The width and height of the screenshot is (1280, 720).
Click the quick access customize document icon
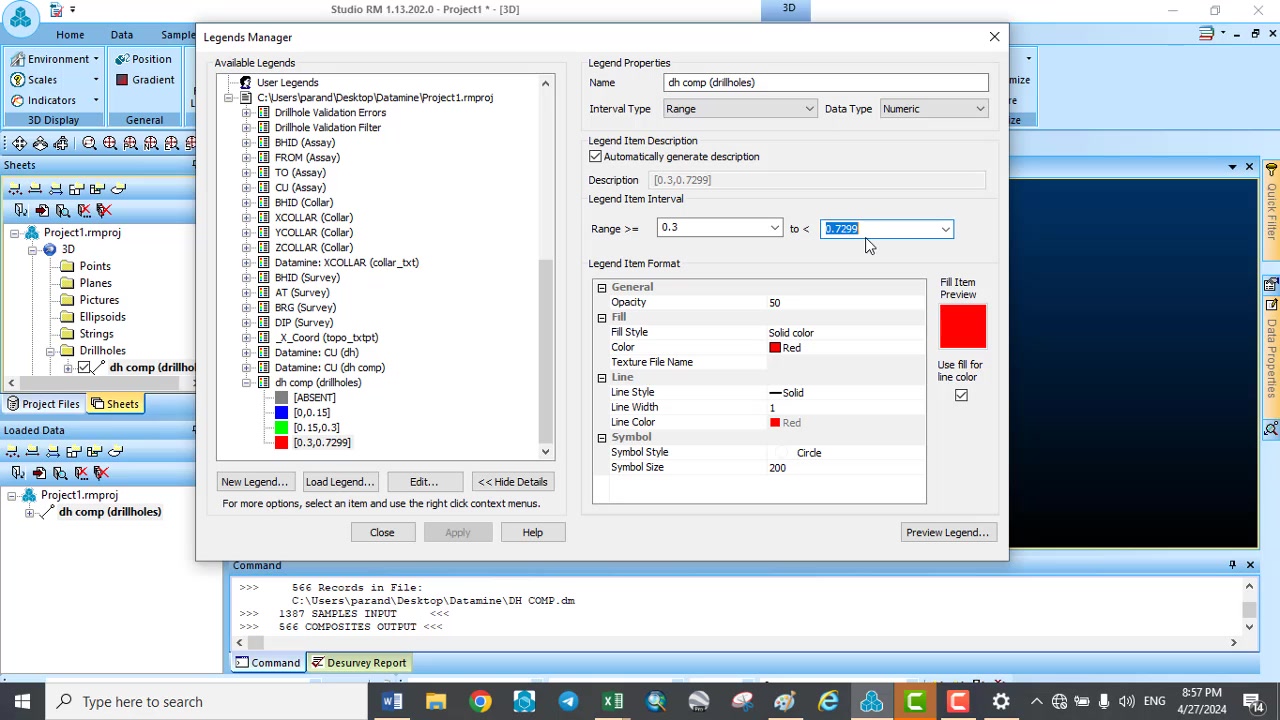tap(56, 10)
